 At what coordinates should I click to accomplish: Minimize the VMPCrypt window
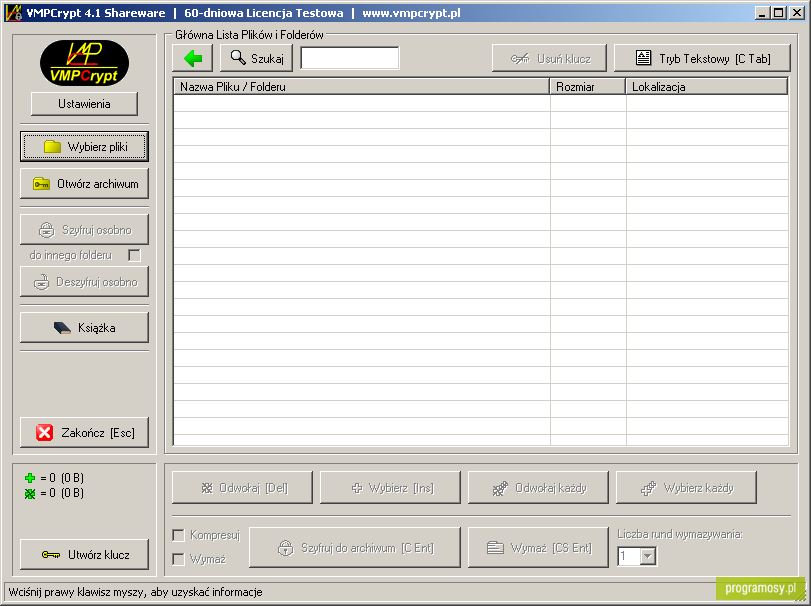click(x=761, y=13)
